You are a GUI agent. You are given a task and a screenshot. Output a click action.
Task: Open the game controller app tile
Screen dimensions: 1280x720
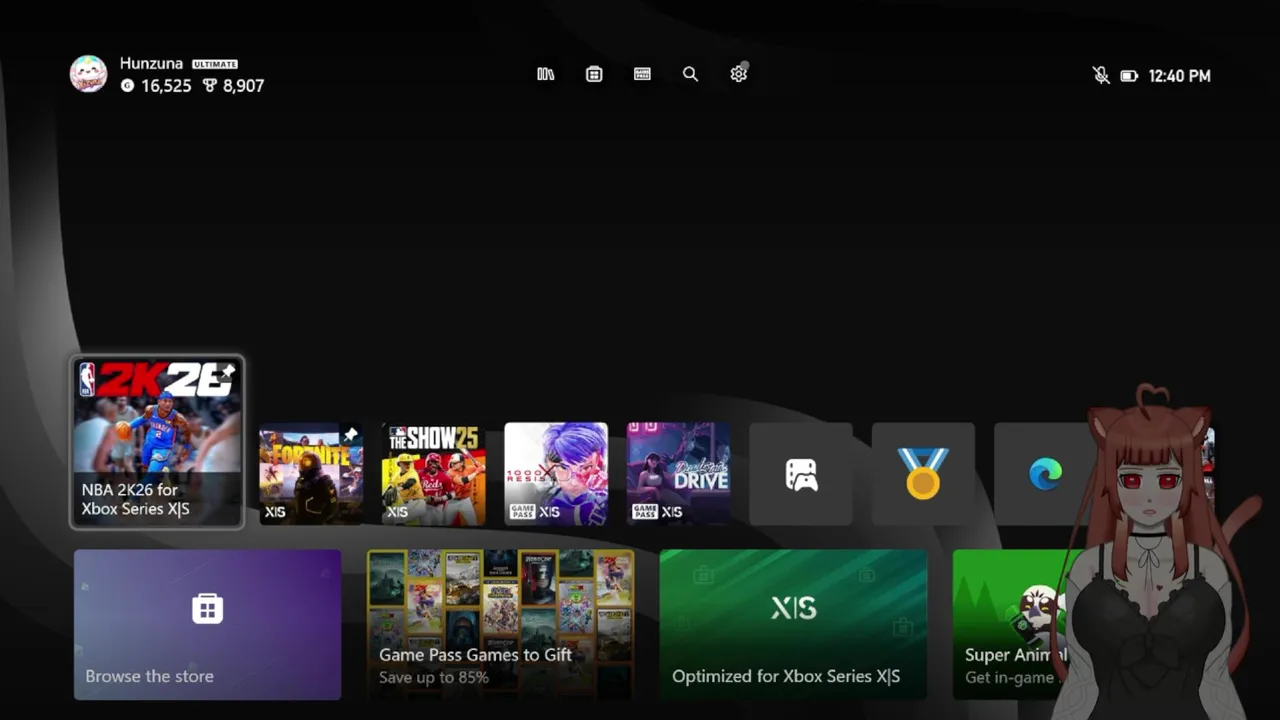coord(801,474)
